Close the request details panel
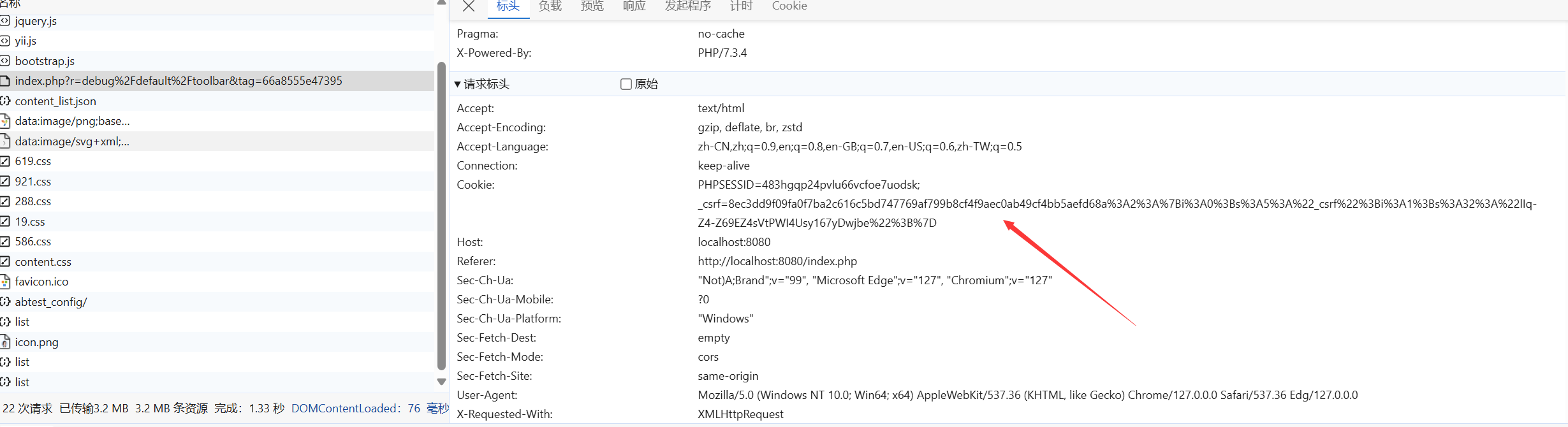1568x427 pixels. coord(469,6)
